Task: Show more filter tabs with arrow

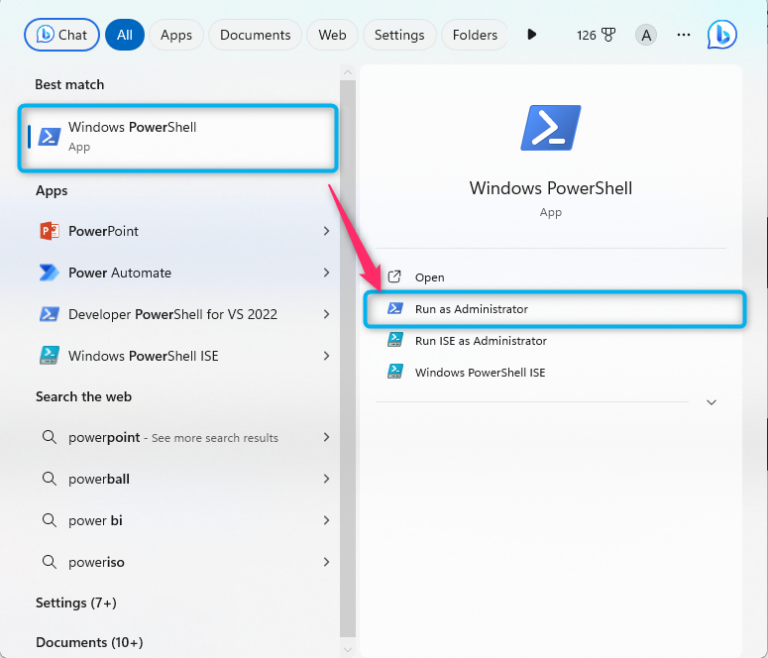Action: pyautogui.click(x=531, y=35)
